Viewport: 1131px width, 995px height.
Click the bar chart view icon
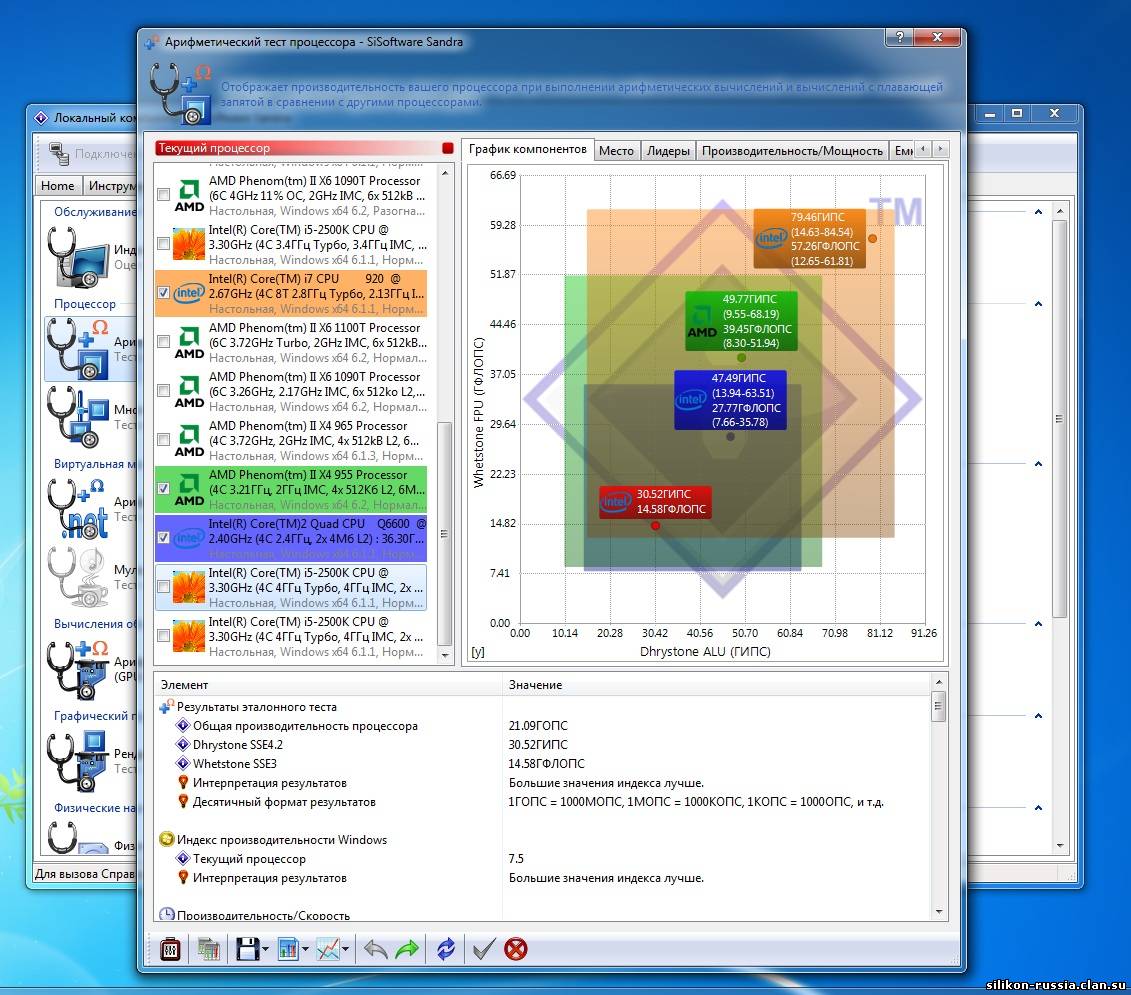pos(289,949)
